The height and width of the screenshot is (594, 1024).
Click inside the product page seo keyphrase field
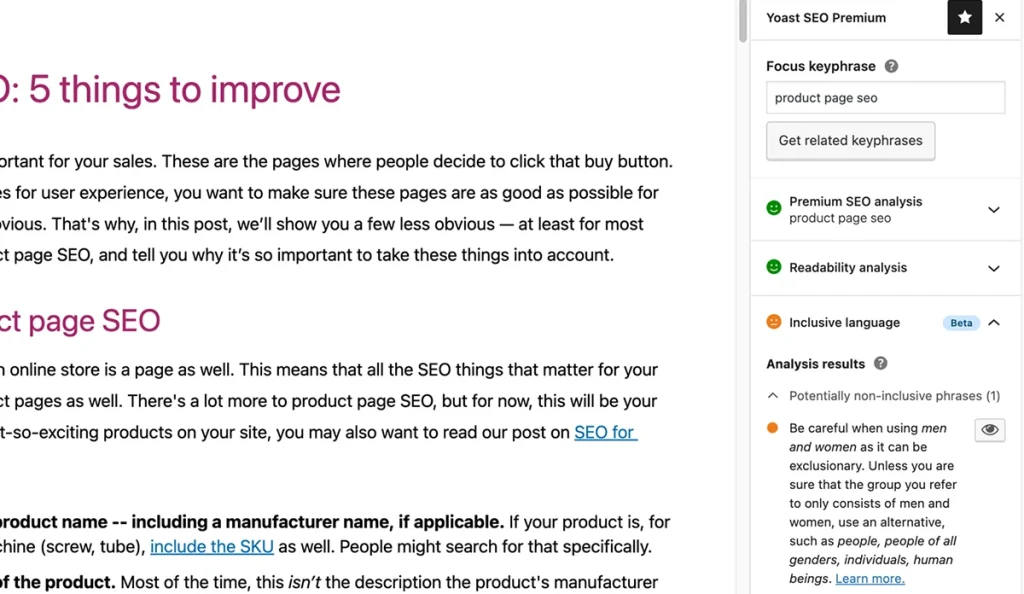pos(884,97)
